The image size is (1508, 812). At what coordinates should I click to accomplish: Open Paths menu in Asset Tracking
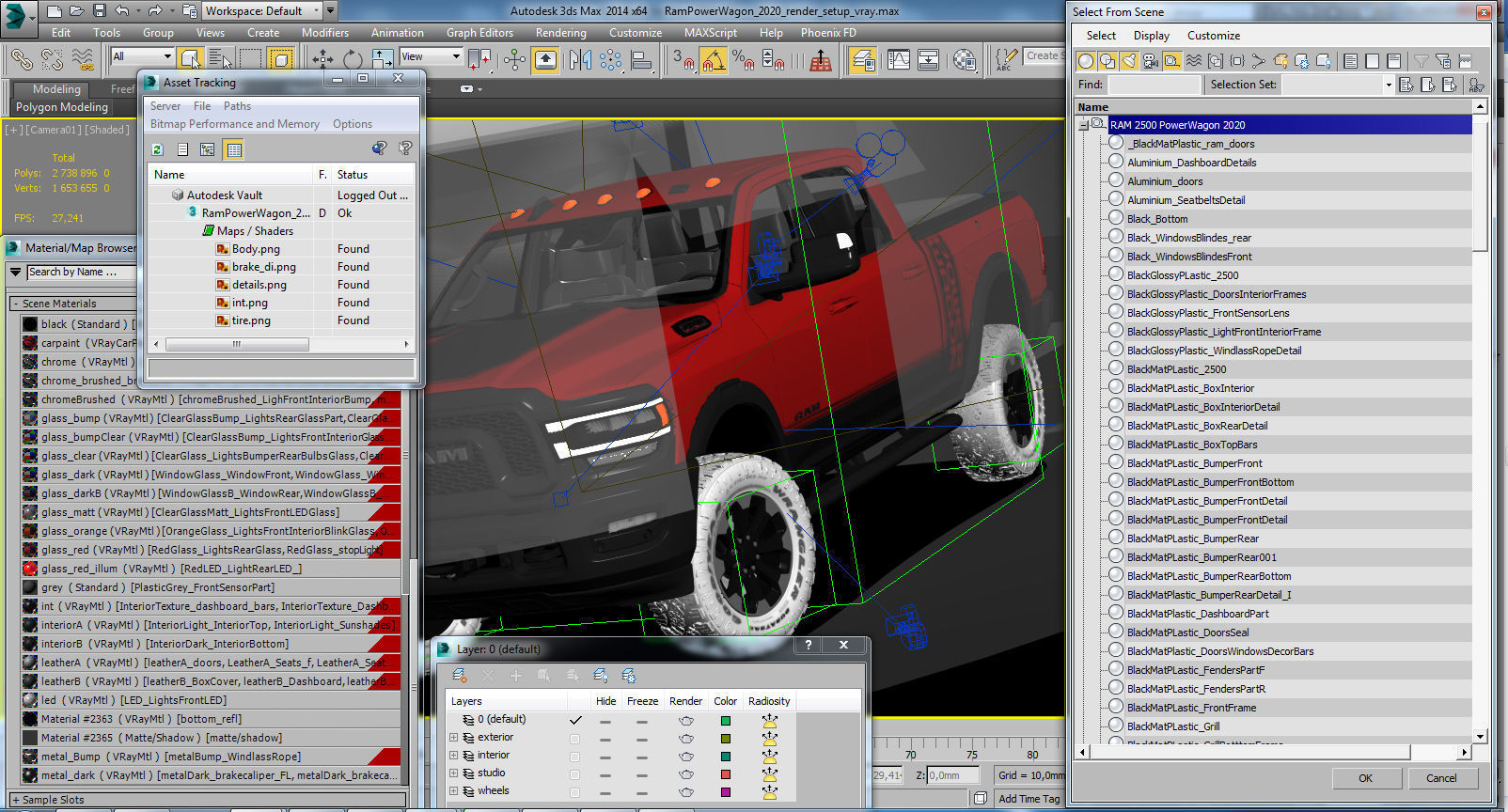237,106
